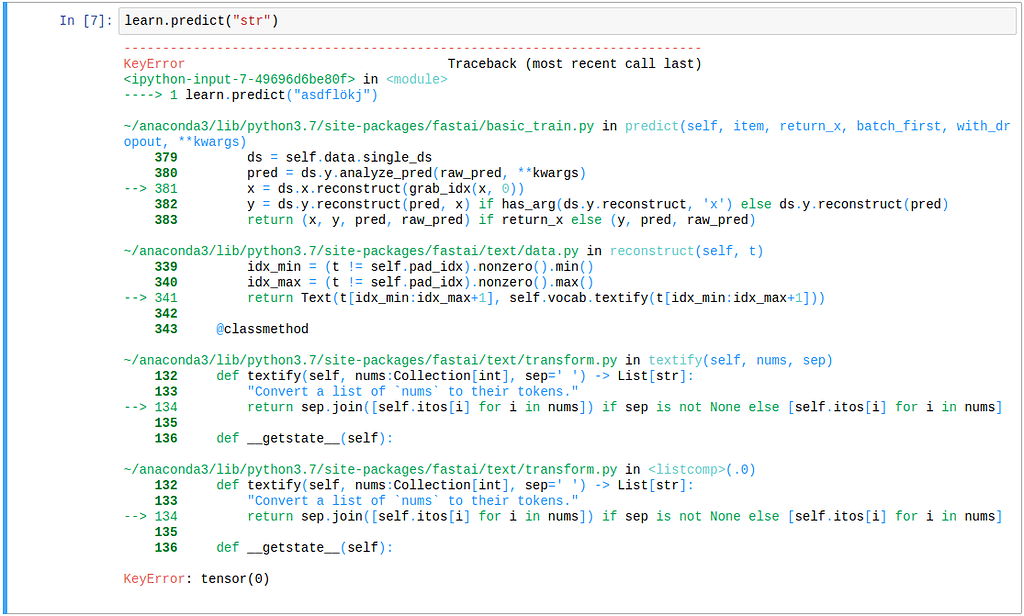Screen dimensions: 1024x616
Task: Click the <listcomp>(.0) frame label
Action: [702, 469]
